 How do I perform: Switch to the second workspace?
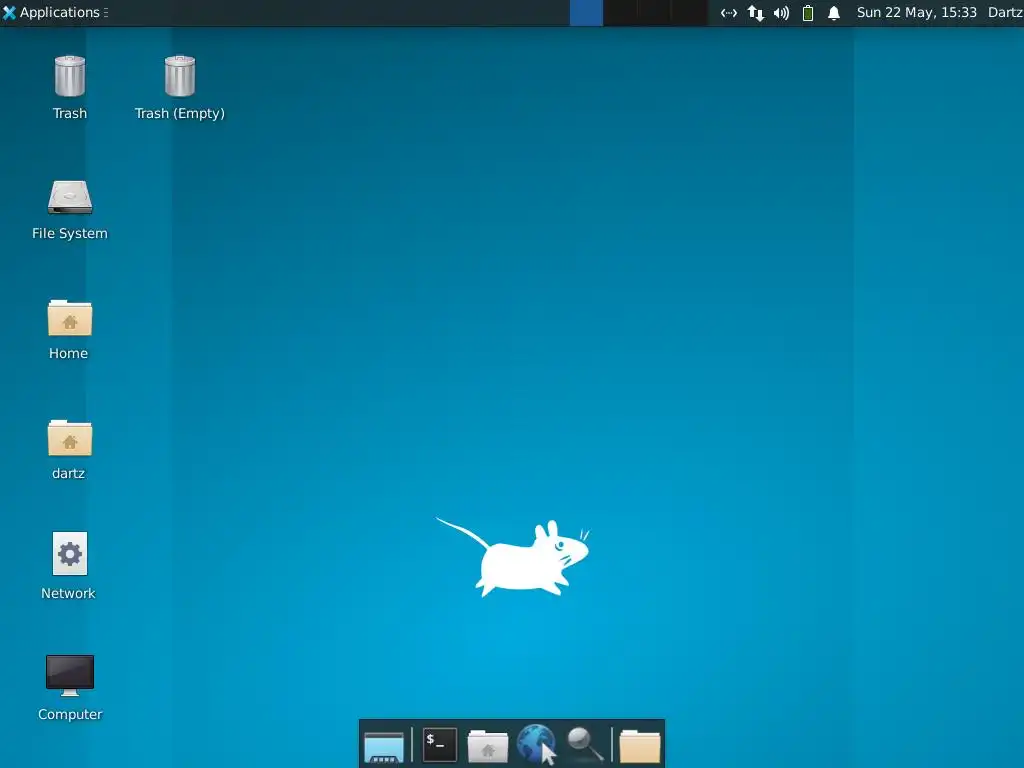620,13
